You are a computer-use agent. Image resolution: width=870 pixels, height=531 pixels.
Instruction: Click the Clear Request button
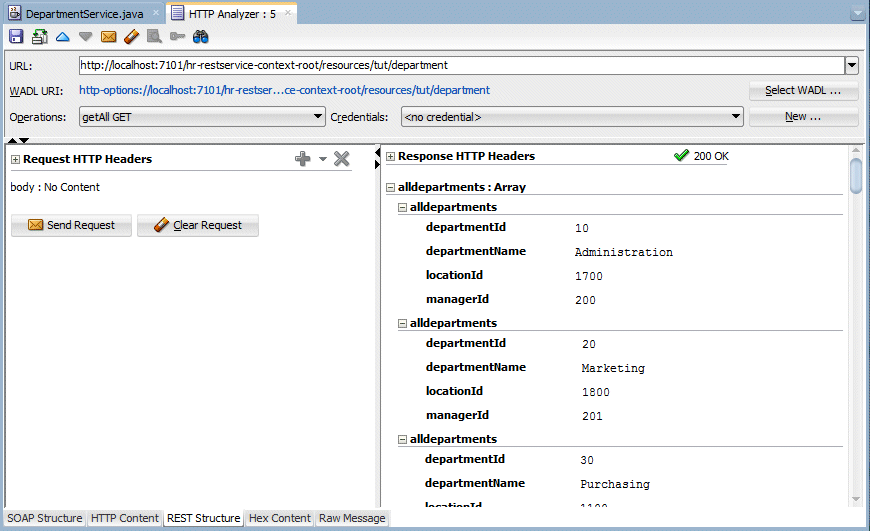pos(198,225)
